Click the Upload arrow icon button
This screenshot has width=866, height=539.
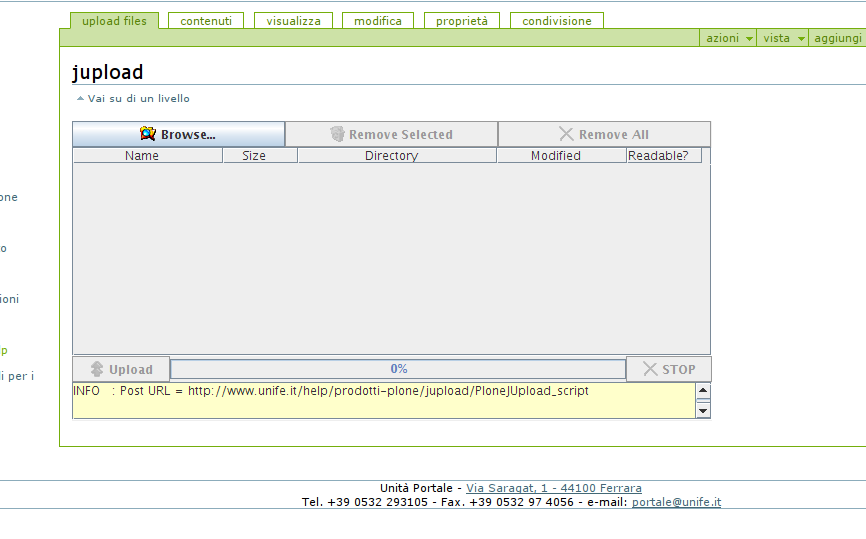(x=97, y=369)
